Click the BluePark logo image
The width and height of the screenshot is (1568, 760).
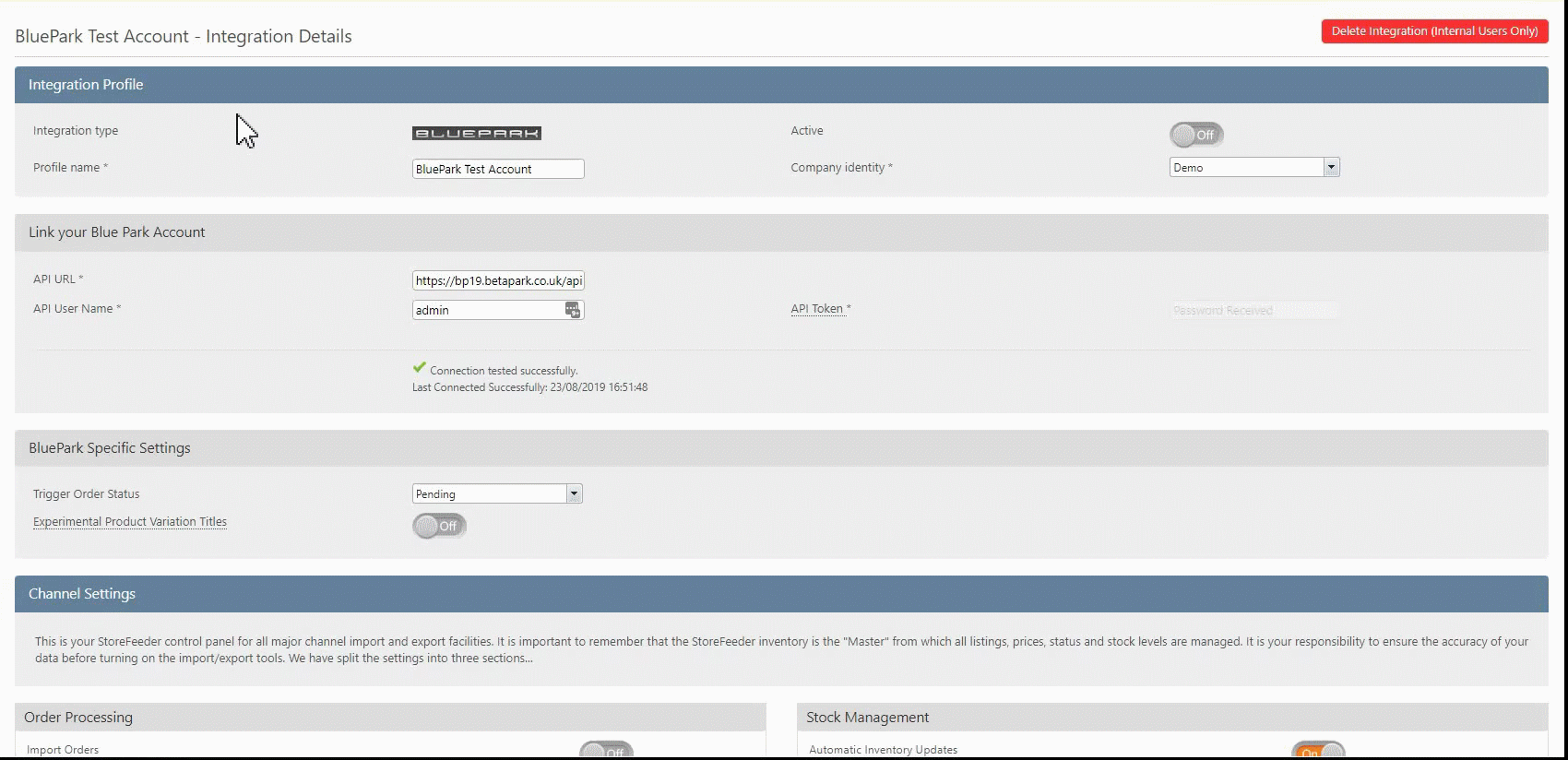(477, 133)
